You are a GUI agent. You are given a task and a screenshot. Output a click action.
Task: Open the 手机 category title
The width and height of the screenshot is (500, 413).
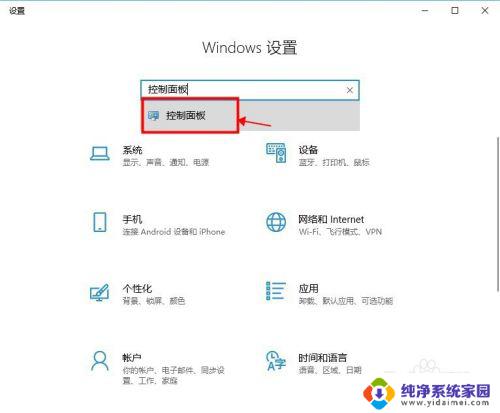(132, 219)
